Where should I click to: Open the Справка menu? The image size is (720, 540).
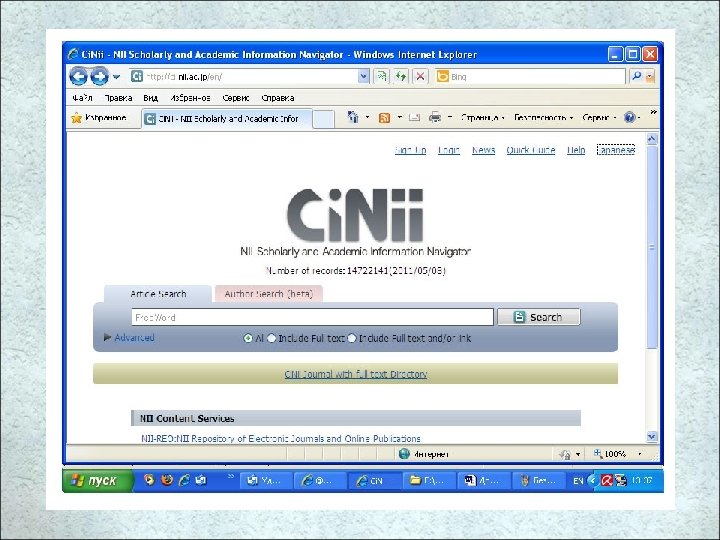278,98
